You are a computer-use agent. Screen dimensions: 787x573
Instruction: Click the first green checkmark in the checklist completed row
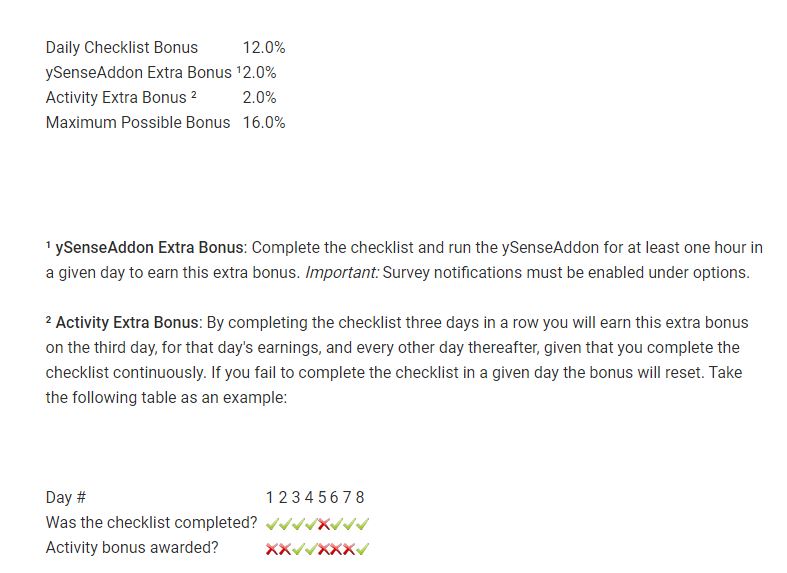pos(273,523)
